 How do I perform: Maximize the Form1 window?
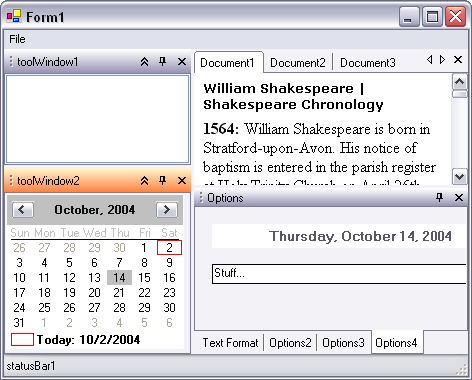(432, 16)
